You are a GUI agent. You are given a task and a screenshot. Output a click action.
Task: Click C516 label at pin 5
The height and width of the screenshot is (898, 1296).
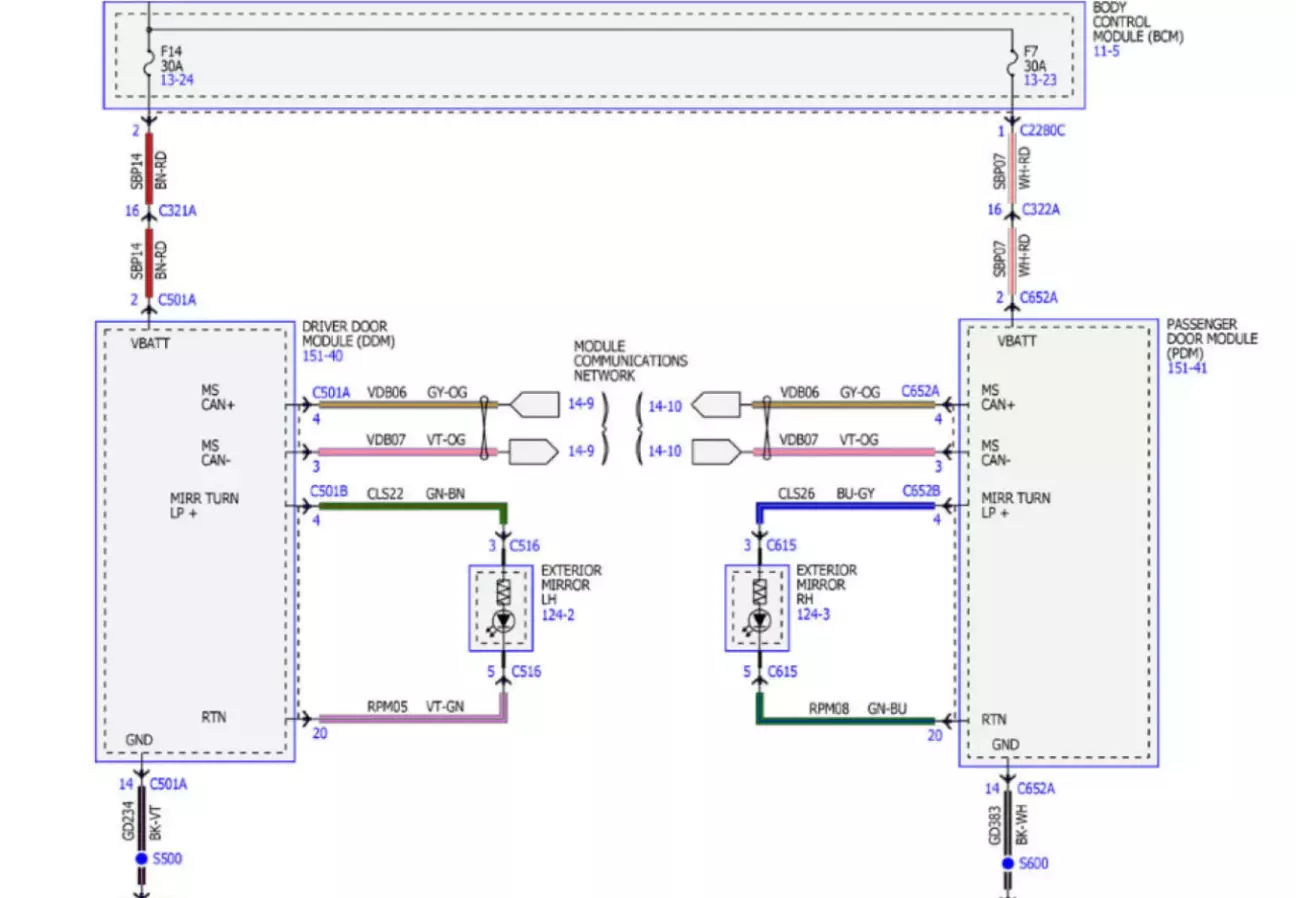[525, 671]
